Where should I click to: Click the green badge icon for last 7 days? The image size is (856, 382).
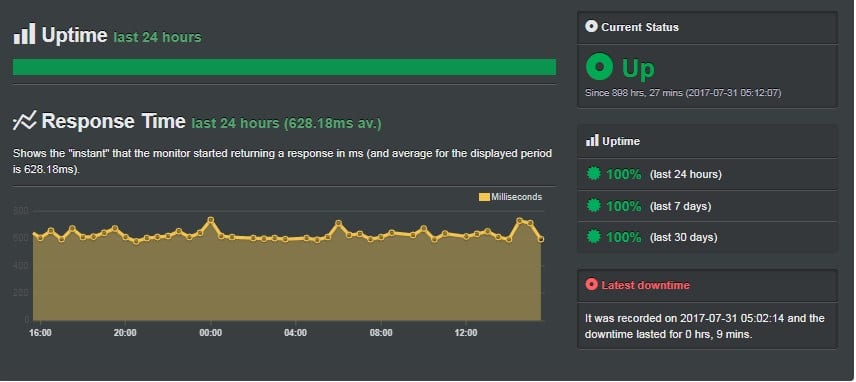tap(593, 206)
